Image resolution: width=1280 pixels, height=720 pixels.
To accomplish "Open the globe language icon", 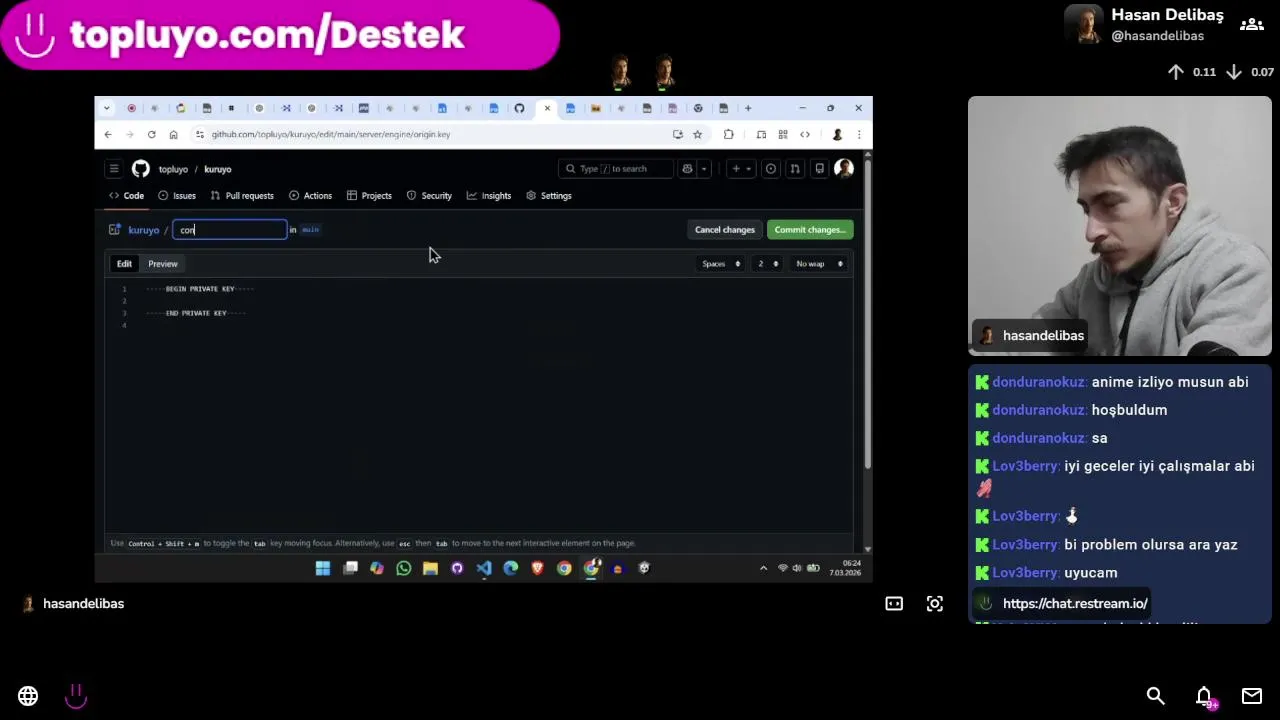I will pyautogui.click(x=28, y=696).
